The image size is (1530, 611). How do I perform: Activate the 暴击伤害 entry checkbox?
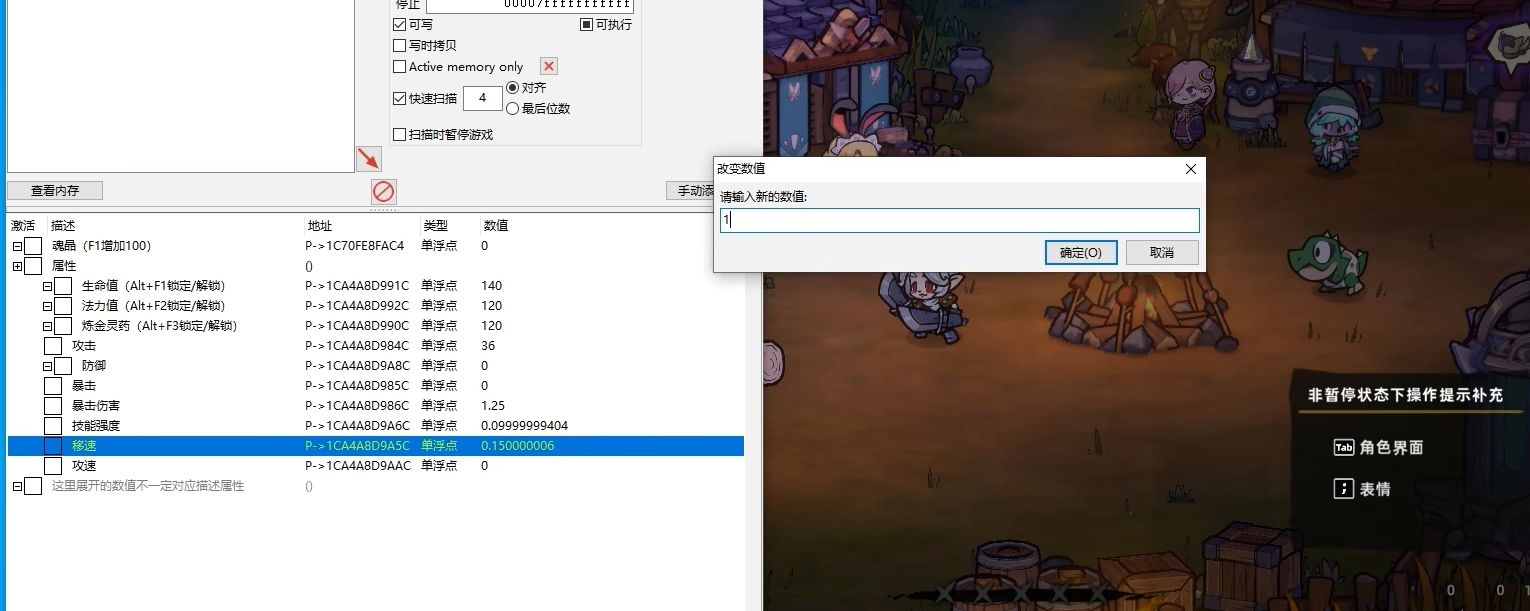click(53, 406)
